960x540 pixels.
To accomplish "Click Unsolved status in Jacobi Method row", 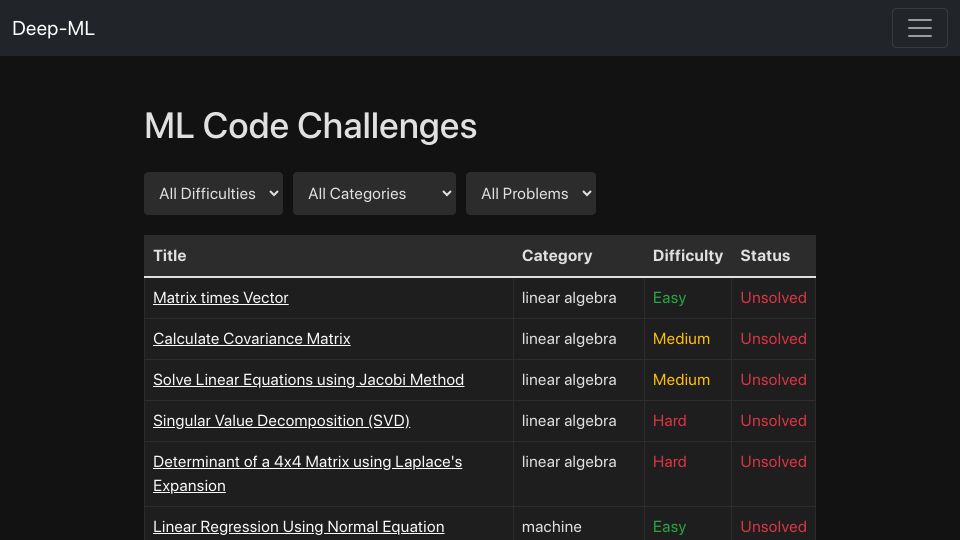I will (x=773, y=380).
